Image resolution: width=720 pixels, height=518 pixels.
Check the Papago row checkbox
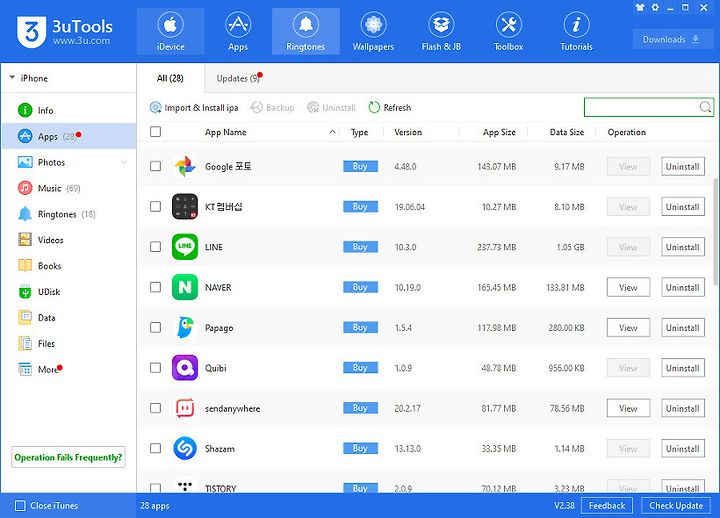(156, 327)
